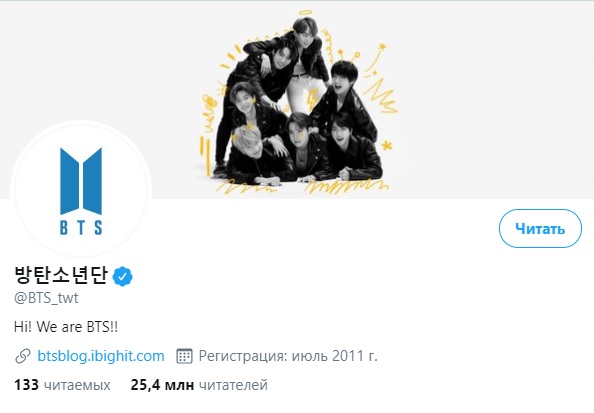This screenshot has height=413, width=594.
Task: Follow the account with Читать button
Action: point(540,228)
